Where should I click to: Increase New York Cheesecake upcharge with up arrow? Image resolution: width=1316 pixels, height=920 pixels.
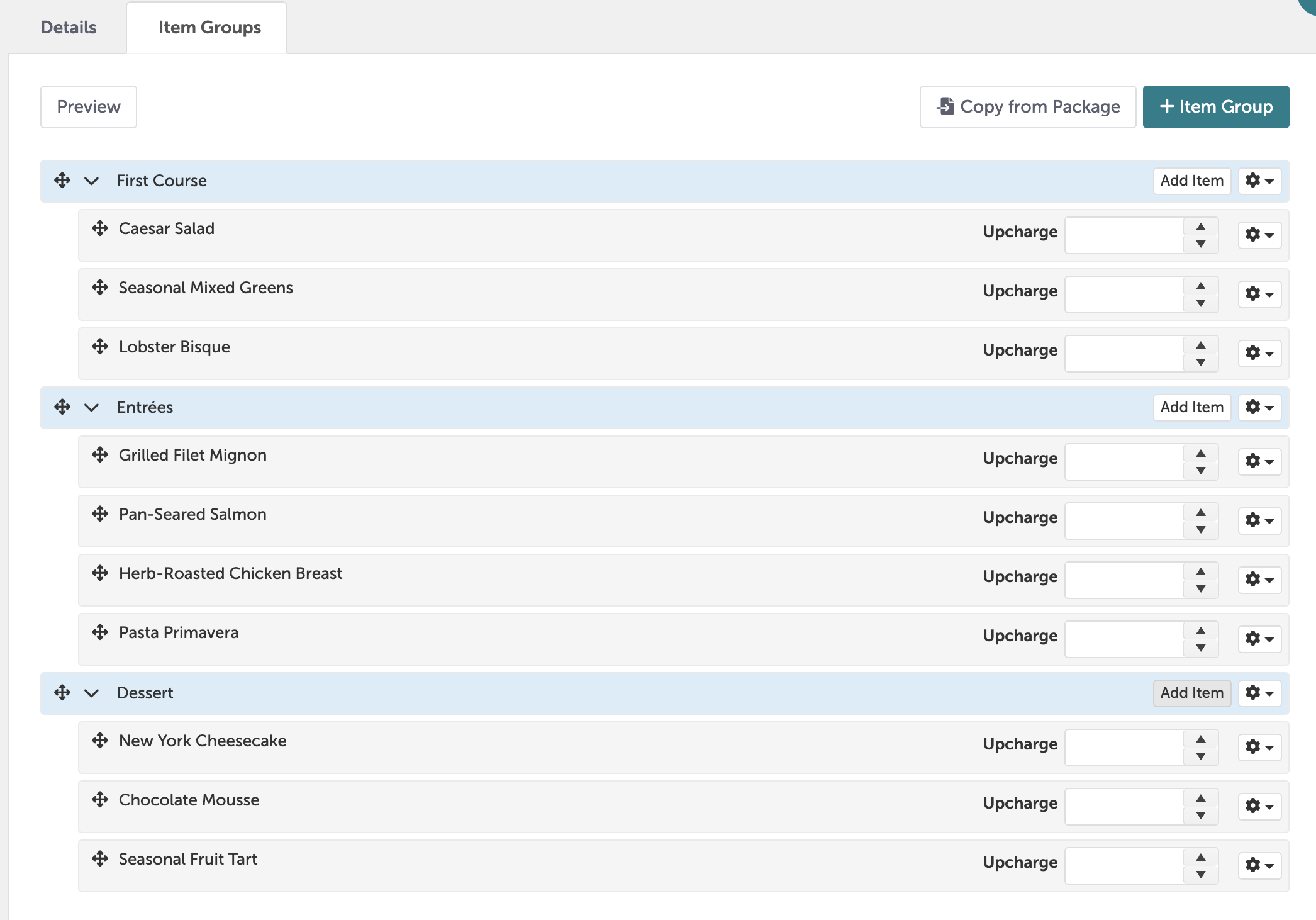click(x=1201, y=739)
